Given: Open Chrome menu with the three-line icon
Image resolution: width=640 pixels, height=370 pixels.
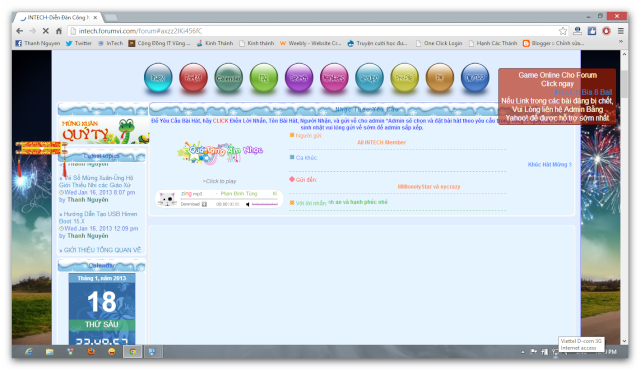Looking at the screenshot, I should [x=620, y=31].
